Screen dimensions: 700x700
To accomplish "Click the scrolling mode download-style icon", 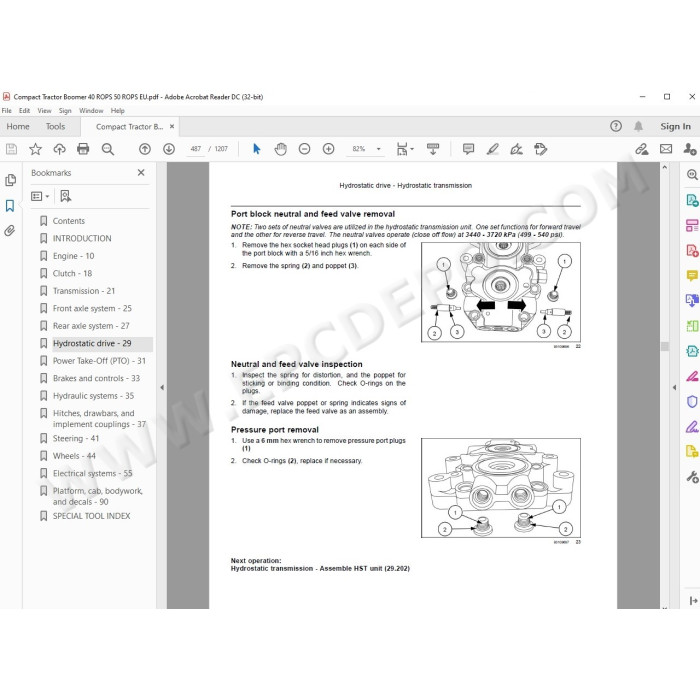I will pos(433,149).
